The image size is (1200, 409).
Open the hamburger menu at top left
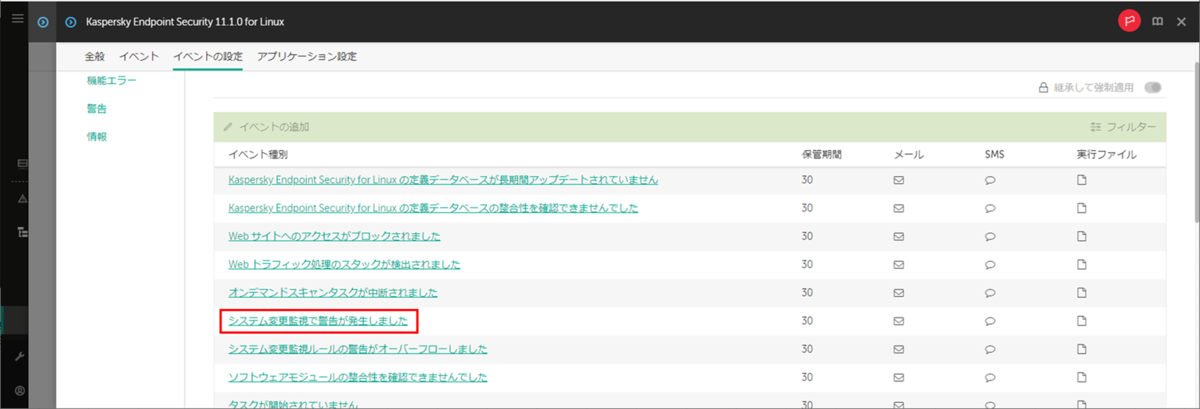[17, 19]
